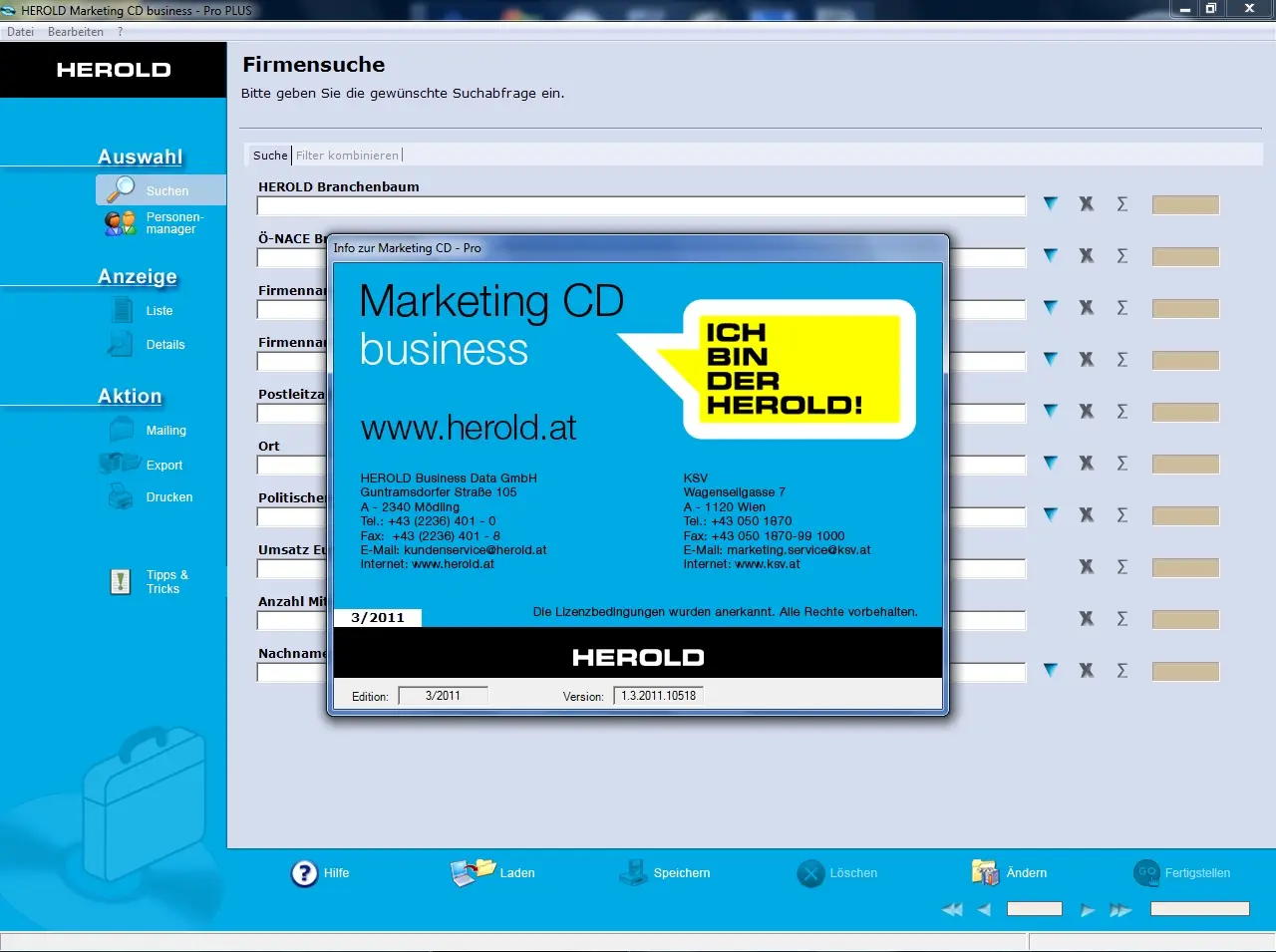Click the Löschen icon
Viewport: 1276px width, 952px height.
[x=810, y=873]
